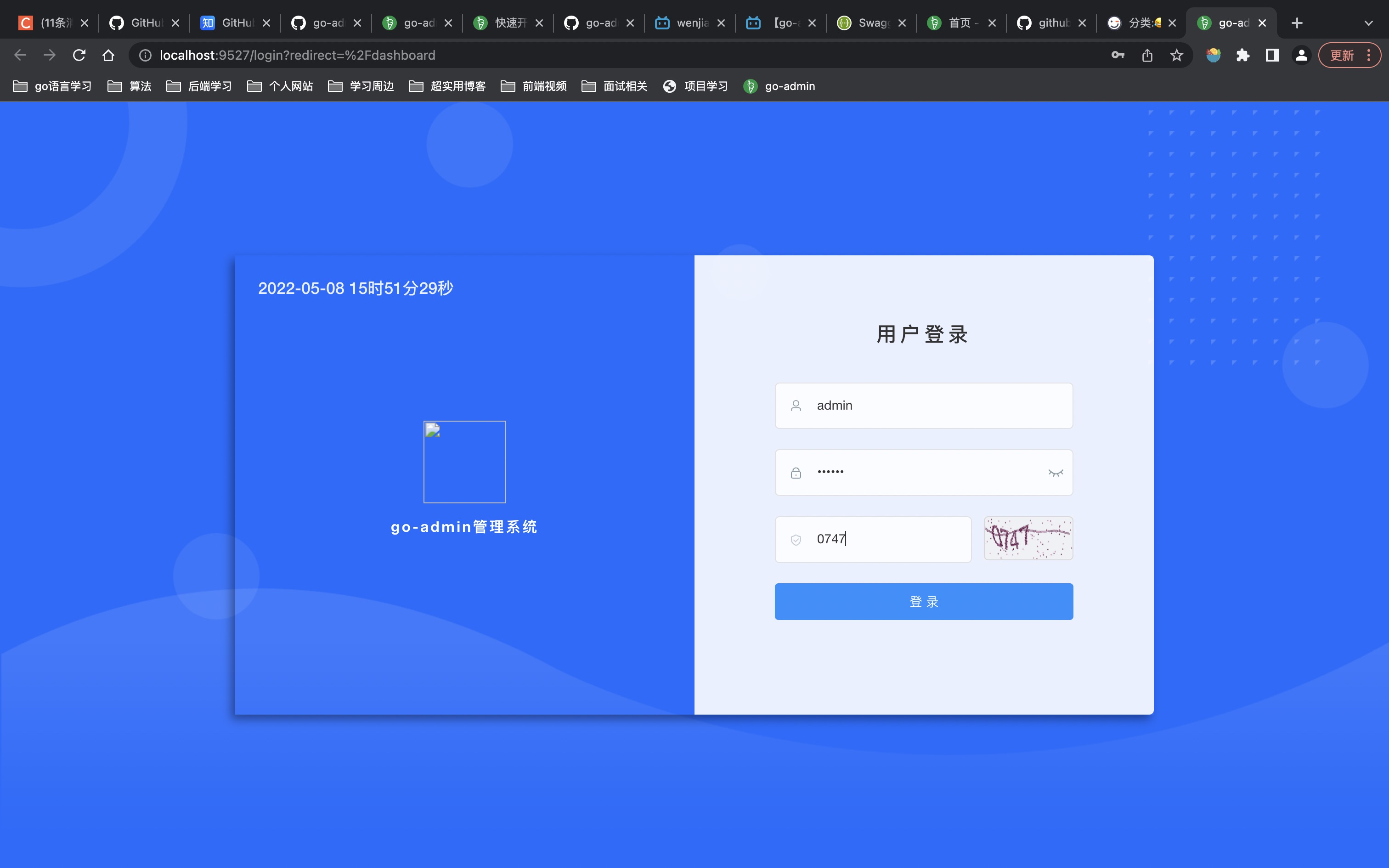Toggle password visibility with the eye icon

[1056, 473]
